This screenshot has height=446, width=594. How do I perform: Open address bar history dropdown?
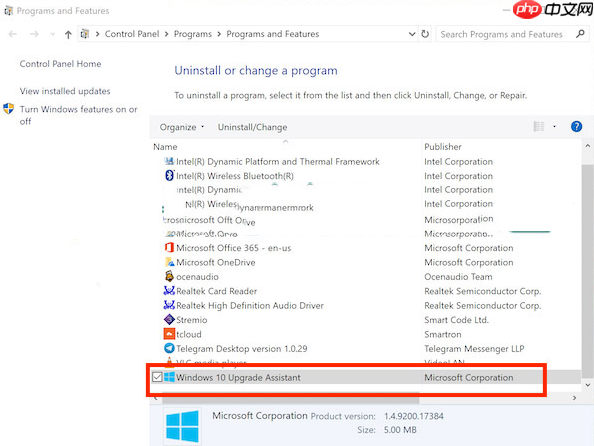412,34
